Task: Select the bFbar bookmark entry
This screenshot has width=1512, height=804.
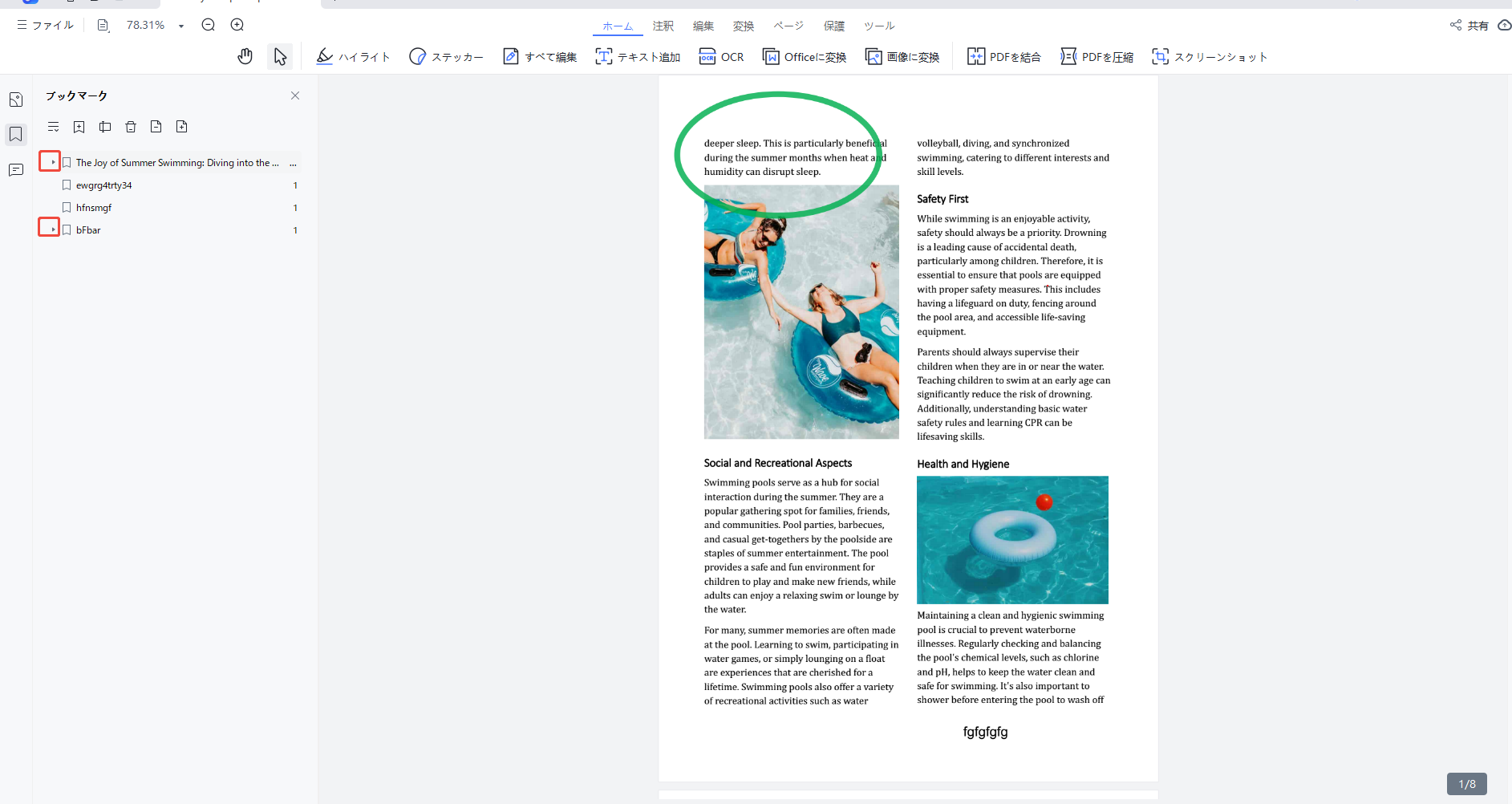Action: click(88, 230)
